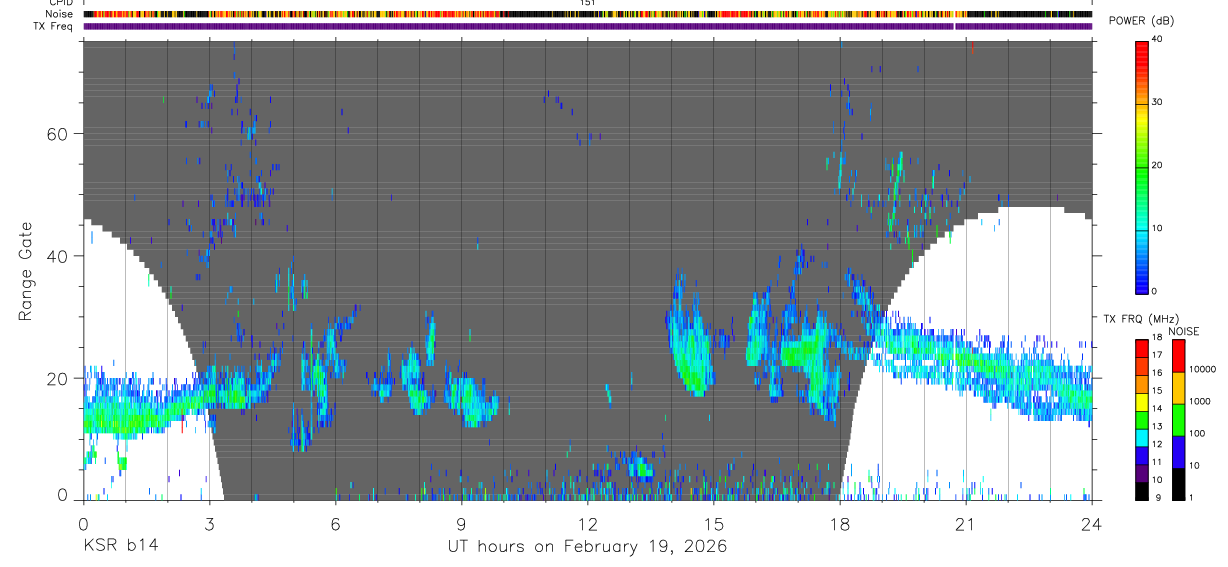1228x567 pixels.
Task: Pick the blue 11–12 MHz swatch in TX FRQ legend
Action: (1141, 455)
